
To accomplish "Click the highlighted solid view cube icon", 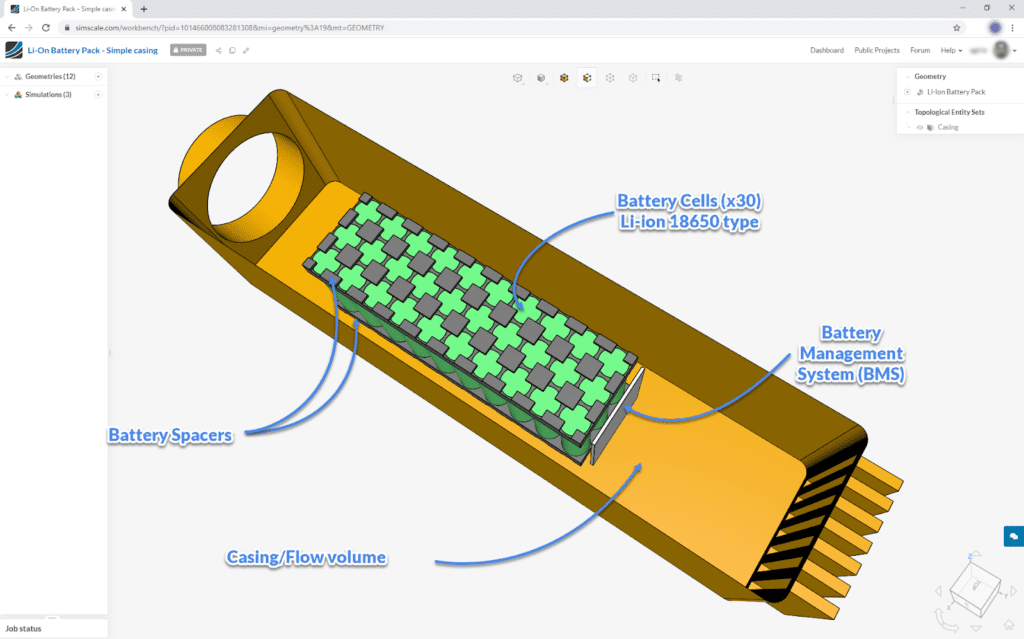I will pos(587,77).
